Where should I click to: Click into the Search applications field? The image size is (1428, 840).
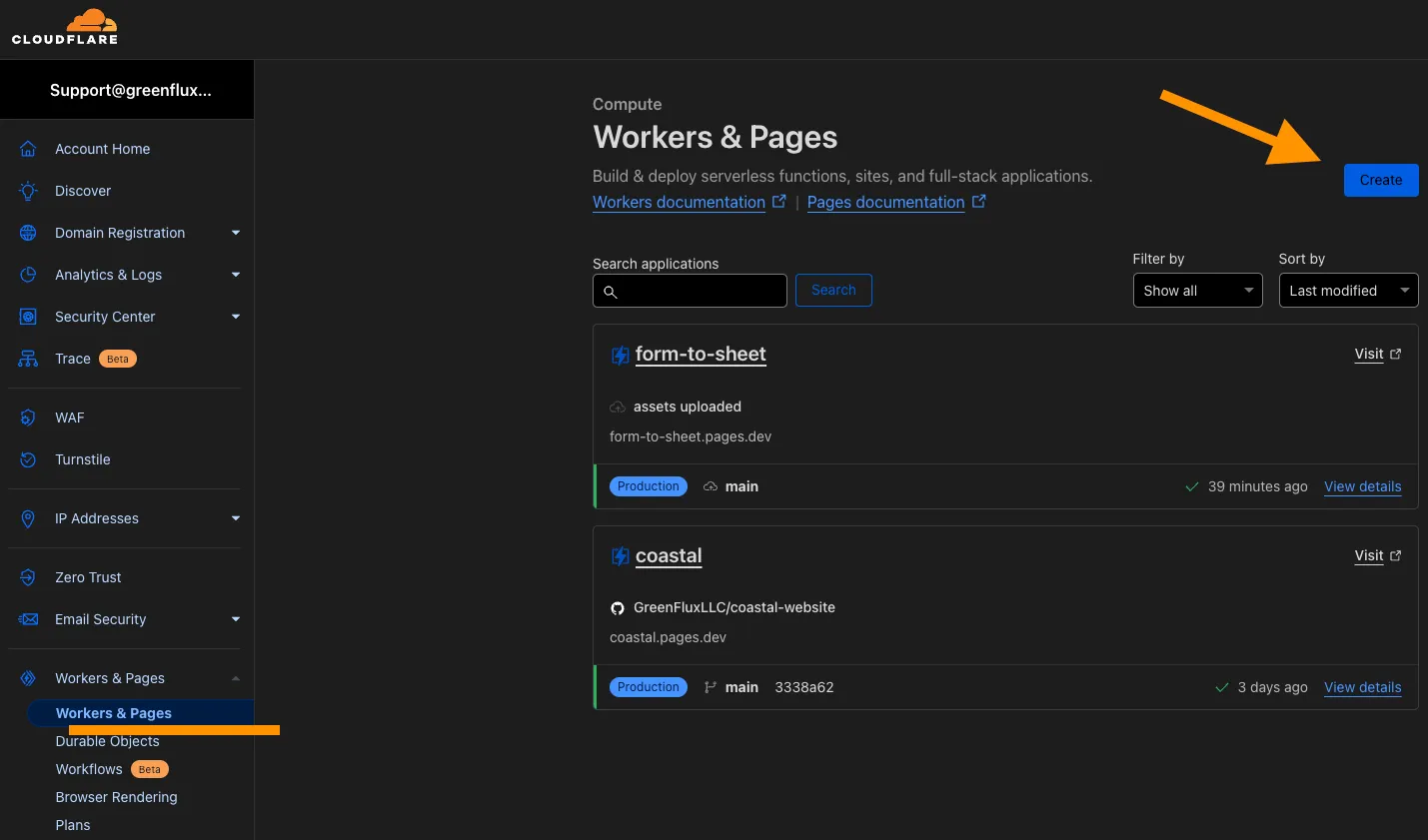700,291
